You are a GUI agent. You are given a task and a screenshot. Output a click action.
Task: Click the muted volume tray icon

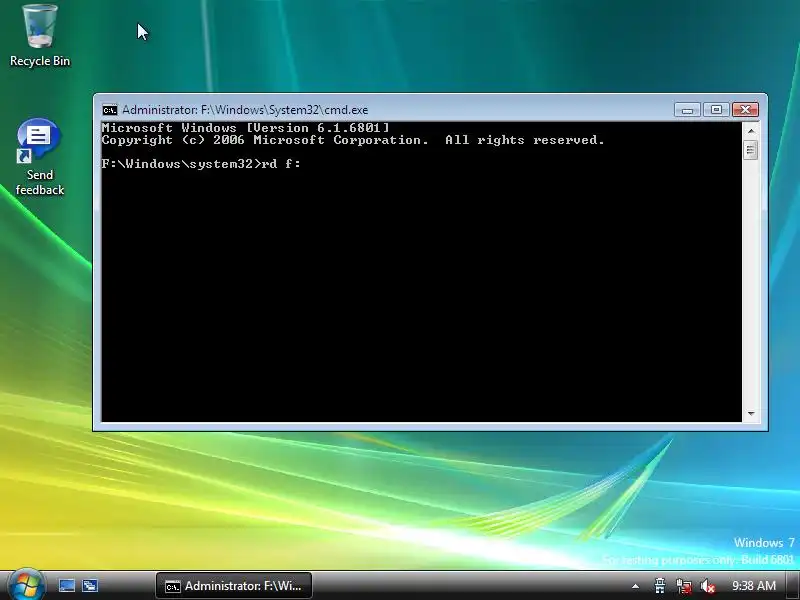708,586
